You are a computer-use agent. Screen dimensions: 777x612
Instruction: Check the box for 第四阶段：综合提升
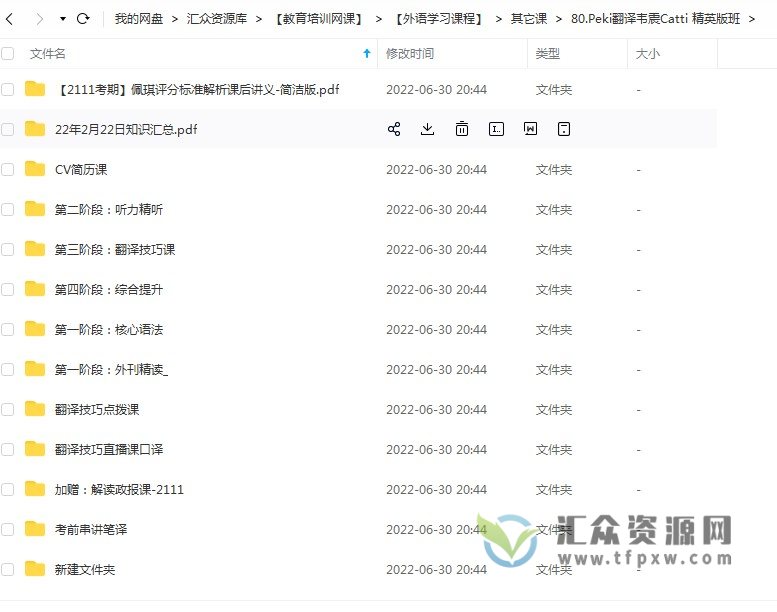(7, 289)
